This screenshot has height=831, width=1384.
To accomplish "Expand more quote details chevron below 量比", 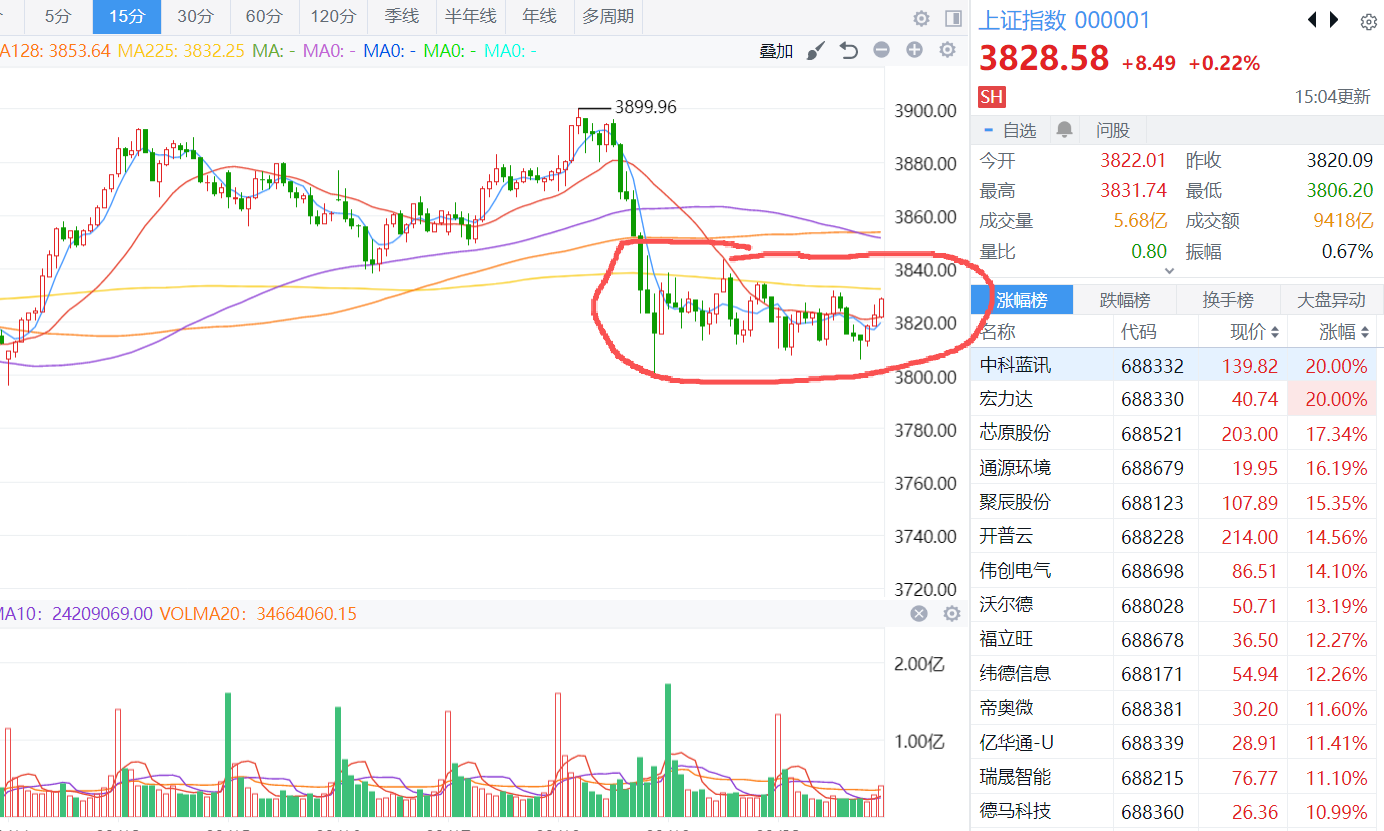I will [1169, 270].
